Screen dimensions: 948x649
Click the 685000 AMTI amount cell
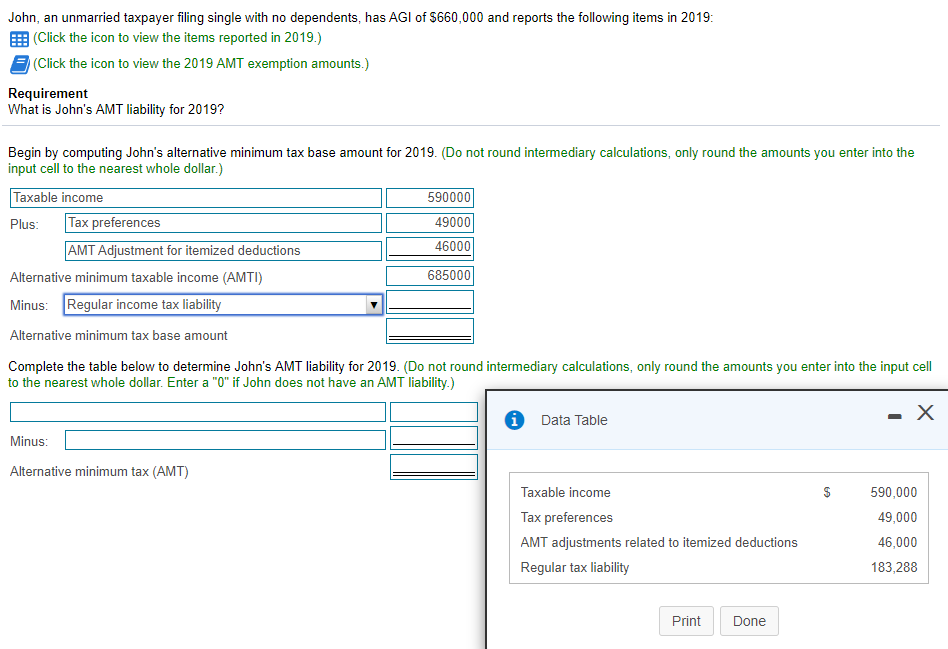click(430, 276)
